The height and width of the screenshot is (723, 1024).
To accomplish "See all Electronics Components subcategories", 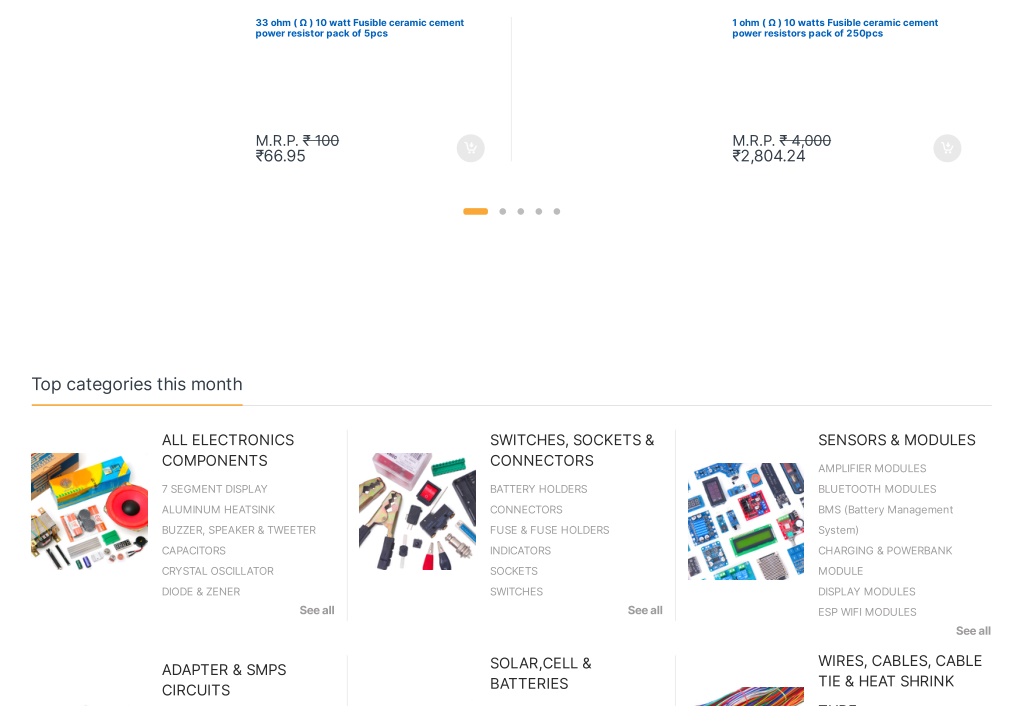I will 317,610.
